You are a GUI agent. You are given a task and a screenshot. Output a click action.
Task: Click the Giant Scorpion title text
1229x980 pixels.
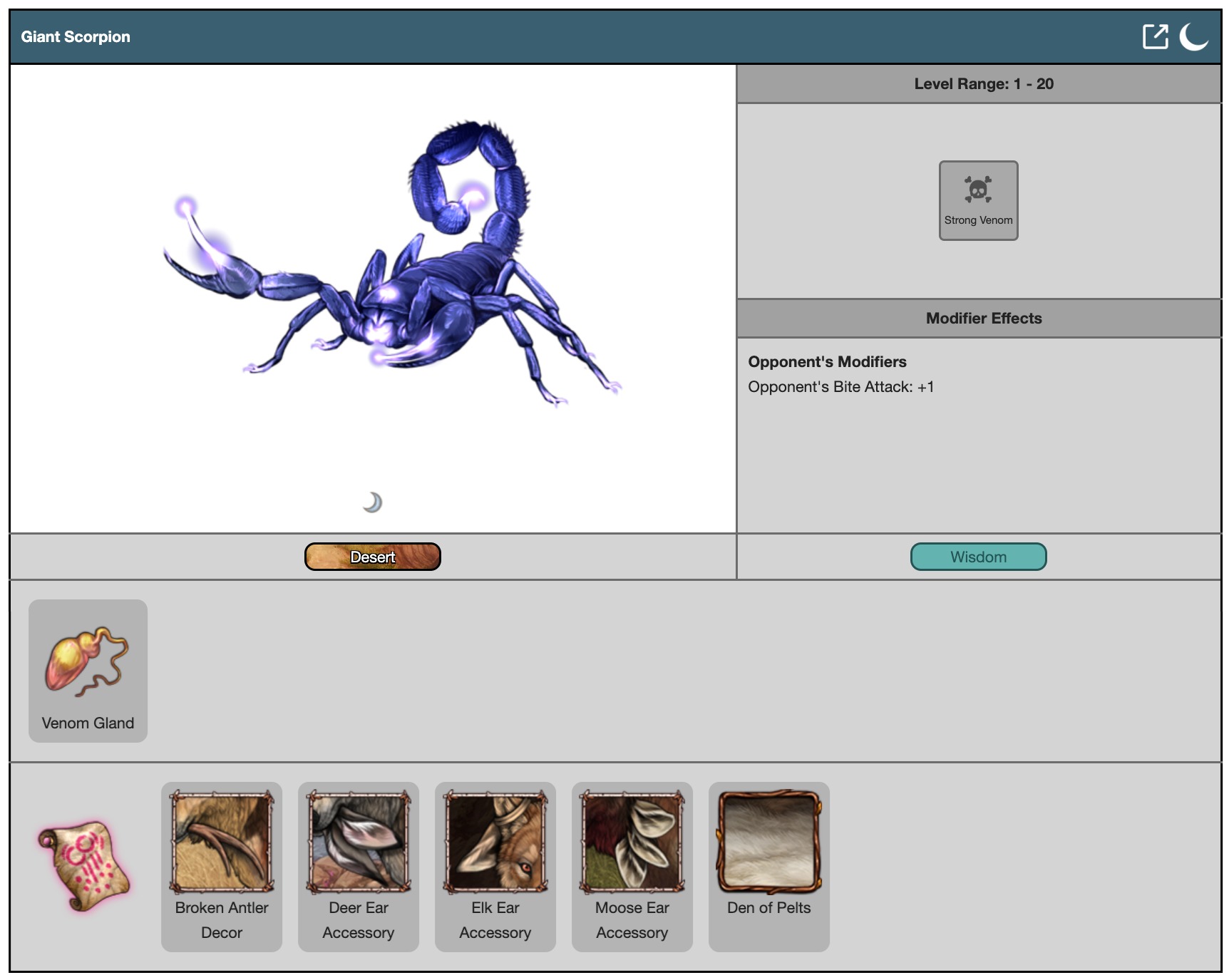pyautogui.click(x=76, y=37)
